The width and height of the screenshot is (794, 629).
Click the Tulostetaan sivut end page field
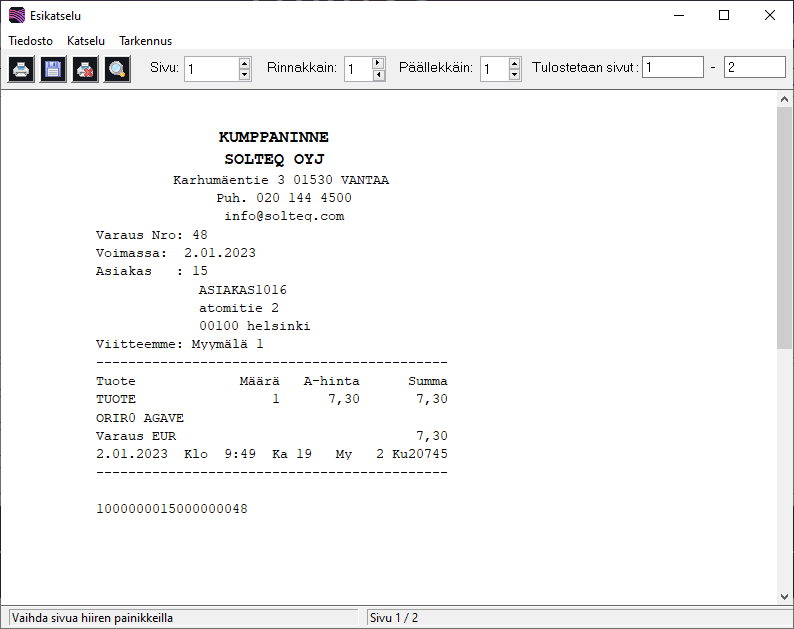point(754,67)
